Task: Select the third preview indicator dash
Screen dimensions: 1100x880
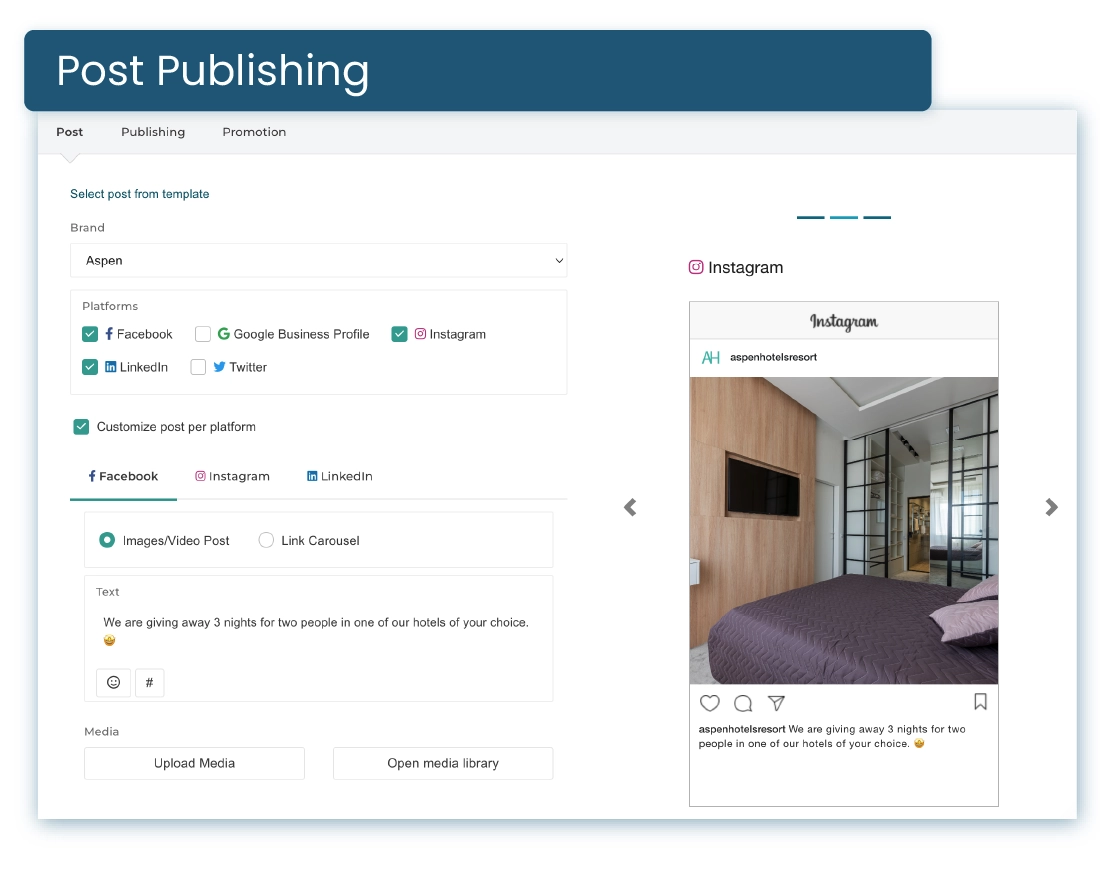Action: [x=877, y=218]
